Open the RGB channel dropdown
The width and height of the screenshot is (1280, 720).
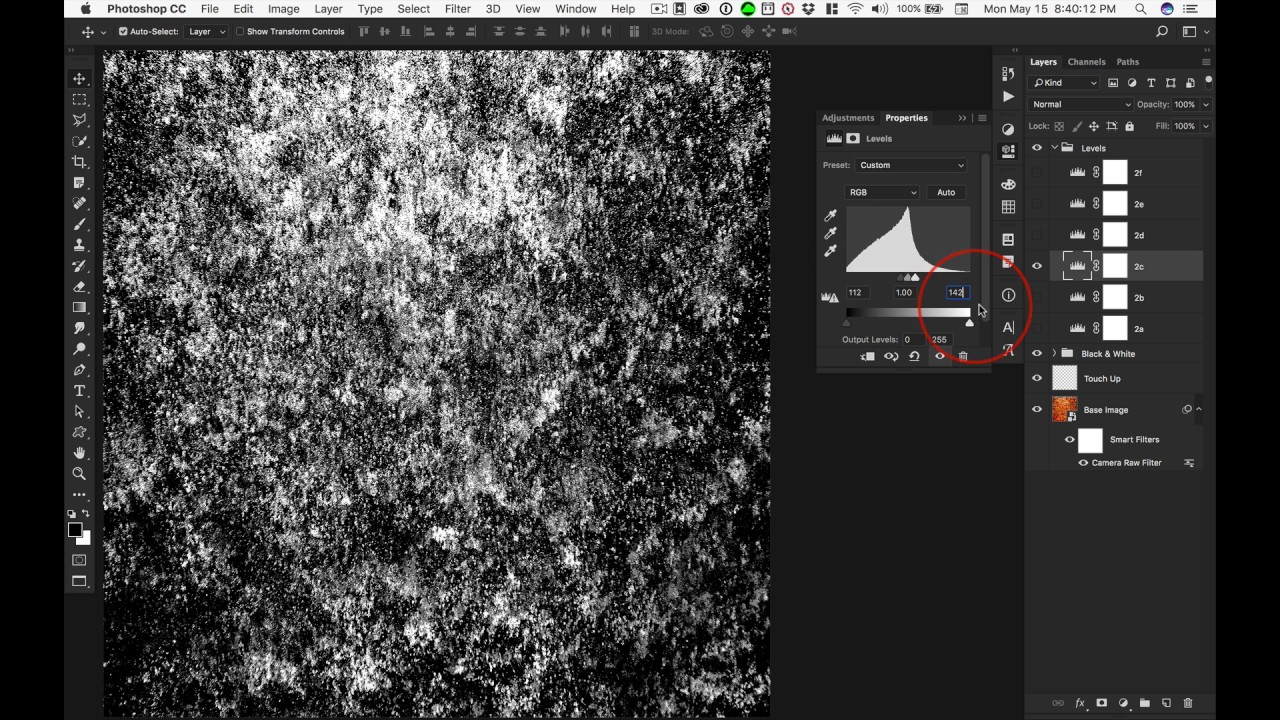coord(883,192)
